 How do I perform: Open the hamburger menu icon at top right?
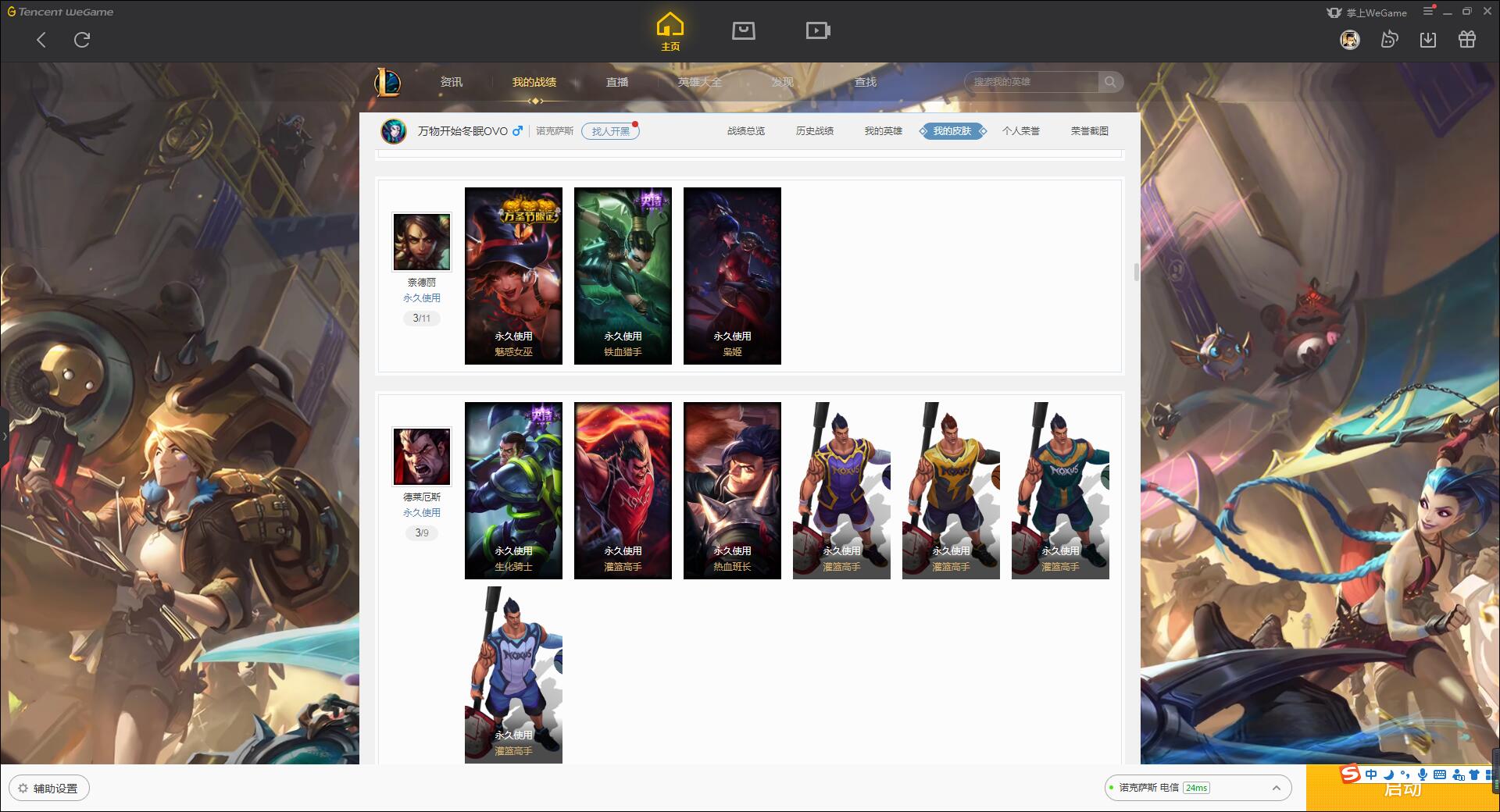click(x=1429, y=12)
